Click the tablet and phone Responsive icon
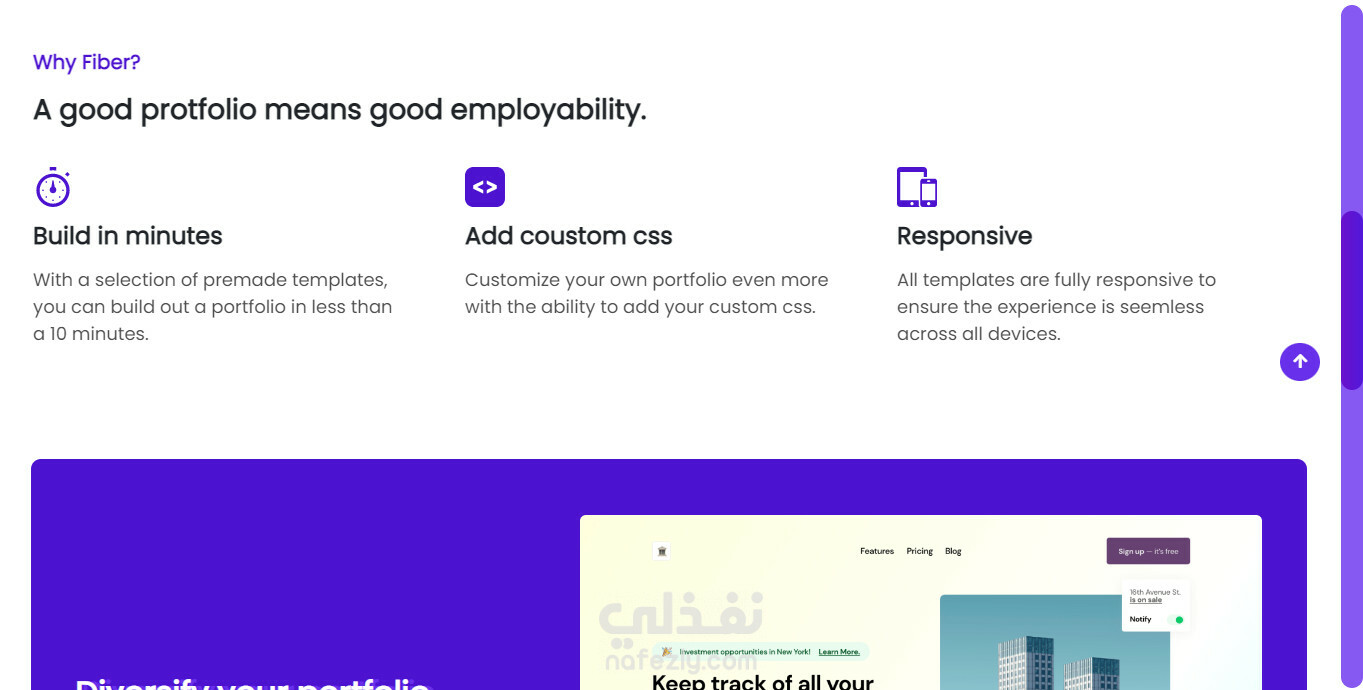This screenshot has width=1363, height=690. [917, 187]
